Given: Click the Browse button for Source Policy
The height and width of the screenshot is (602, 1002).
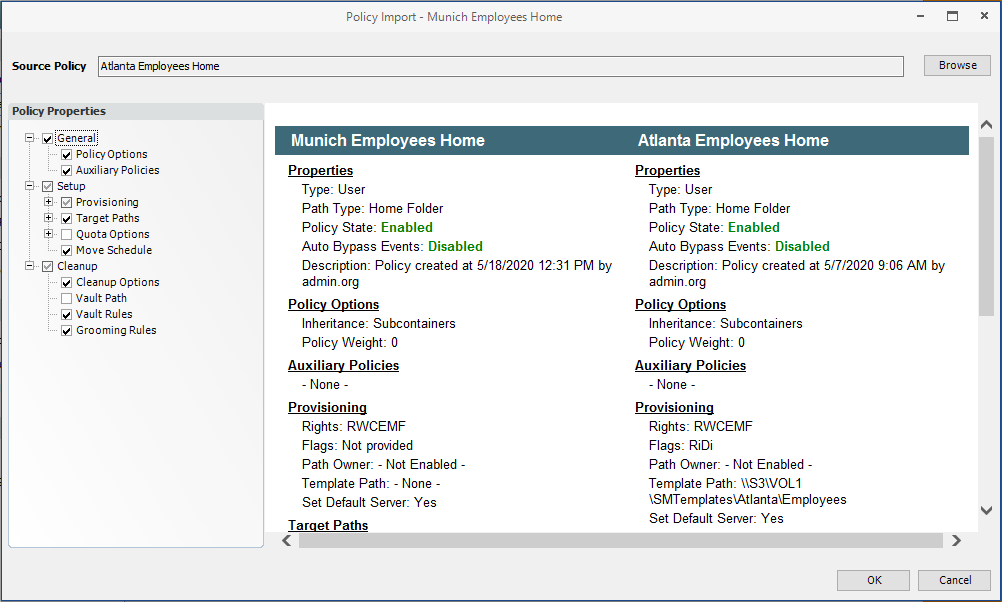Looking at the screenshot, I should click(956, 66).
